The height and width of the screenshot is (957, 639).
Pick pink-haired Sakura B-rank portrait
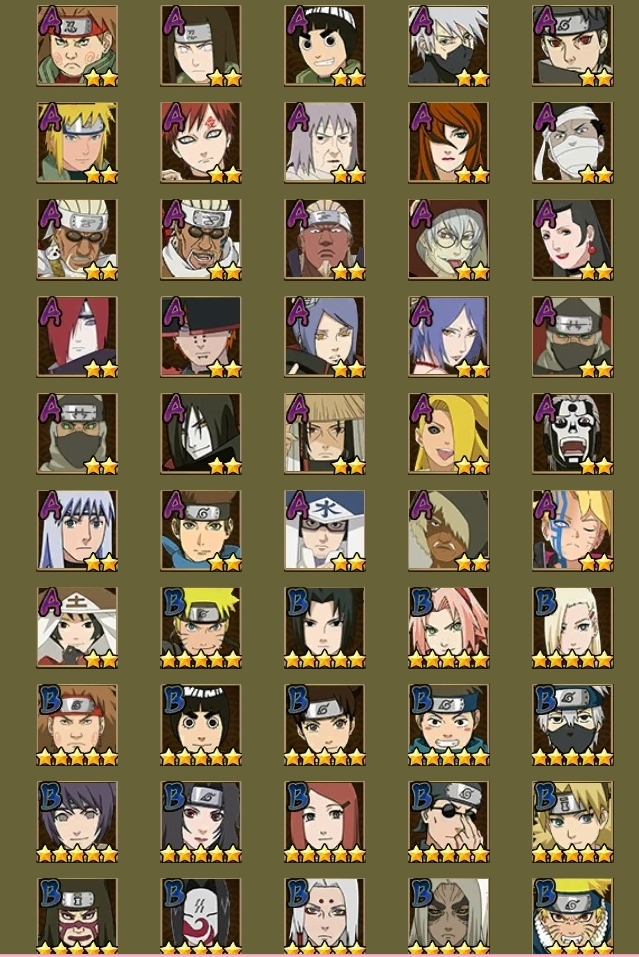(449, 627)
